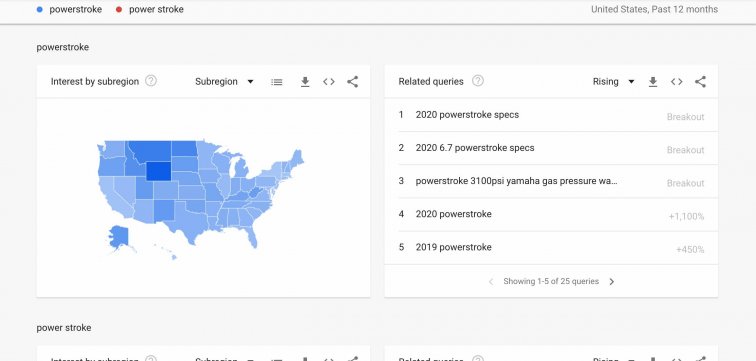Screen dimensions: 756x361
Task: Open help icon beside Related queries
Action: [x=478, y=81]
